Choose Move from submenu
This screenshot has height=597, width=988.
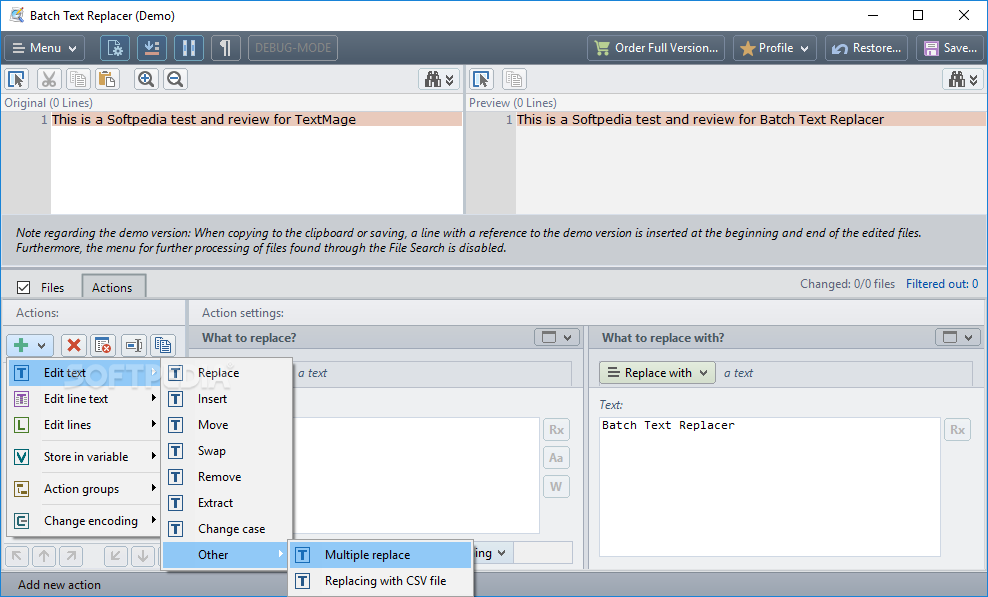point(227,425)
